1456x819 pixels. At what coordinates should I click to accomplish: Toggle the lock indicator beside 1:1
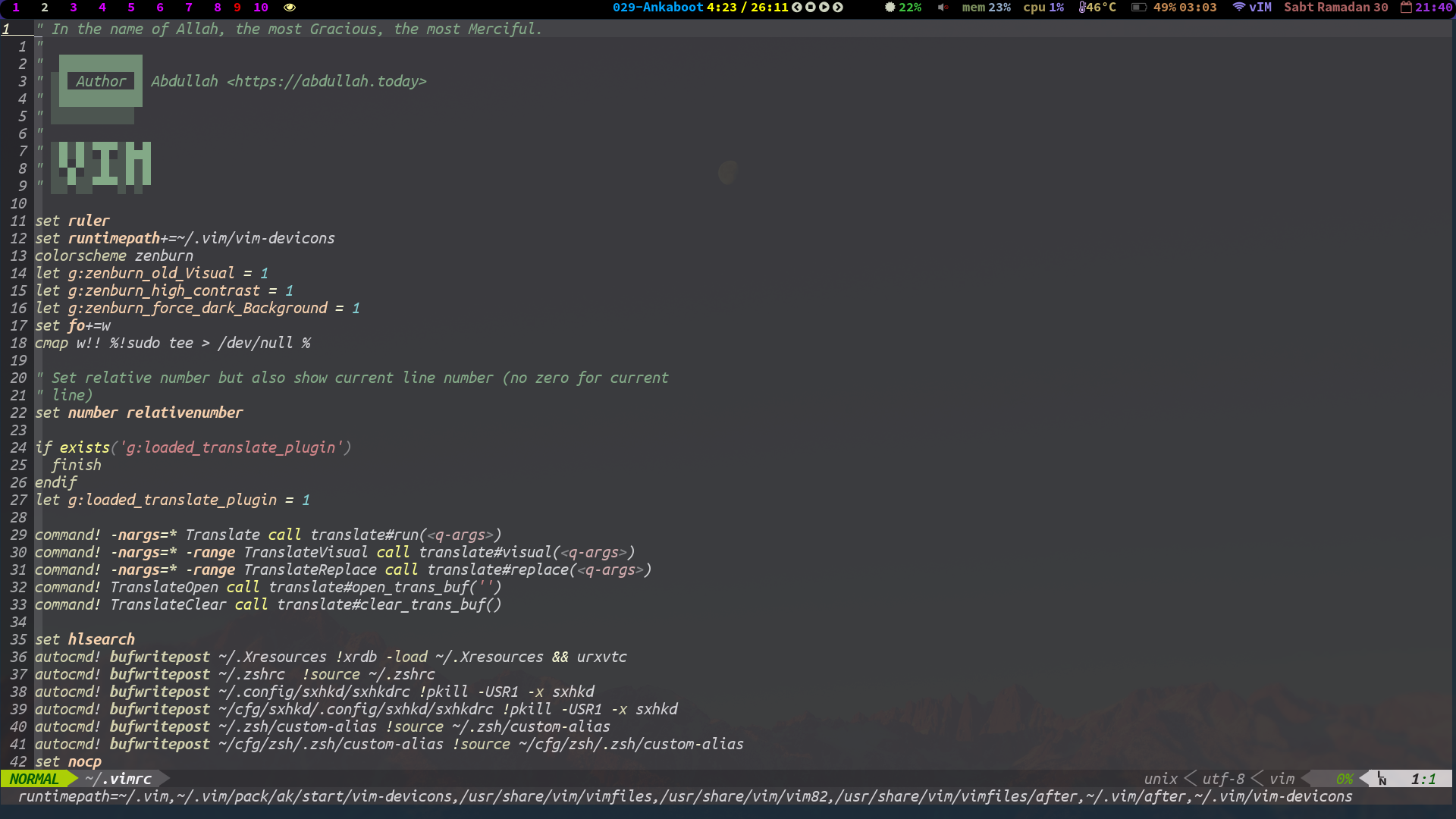(1382, 779)
